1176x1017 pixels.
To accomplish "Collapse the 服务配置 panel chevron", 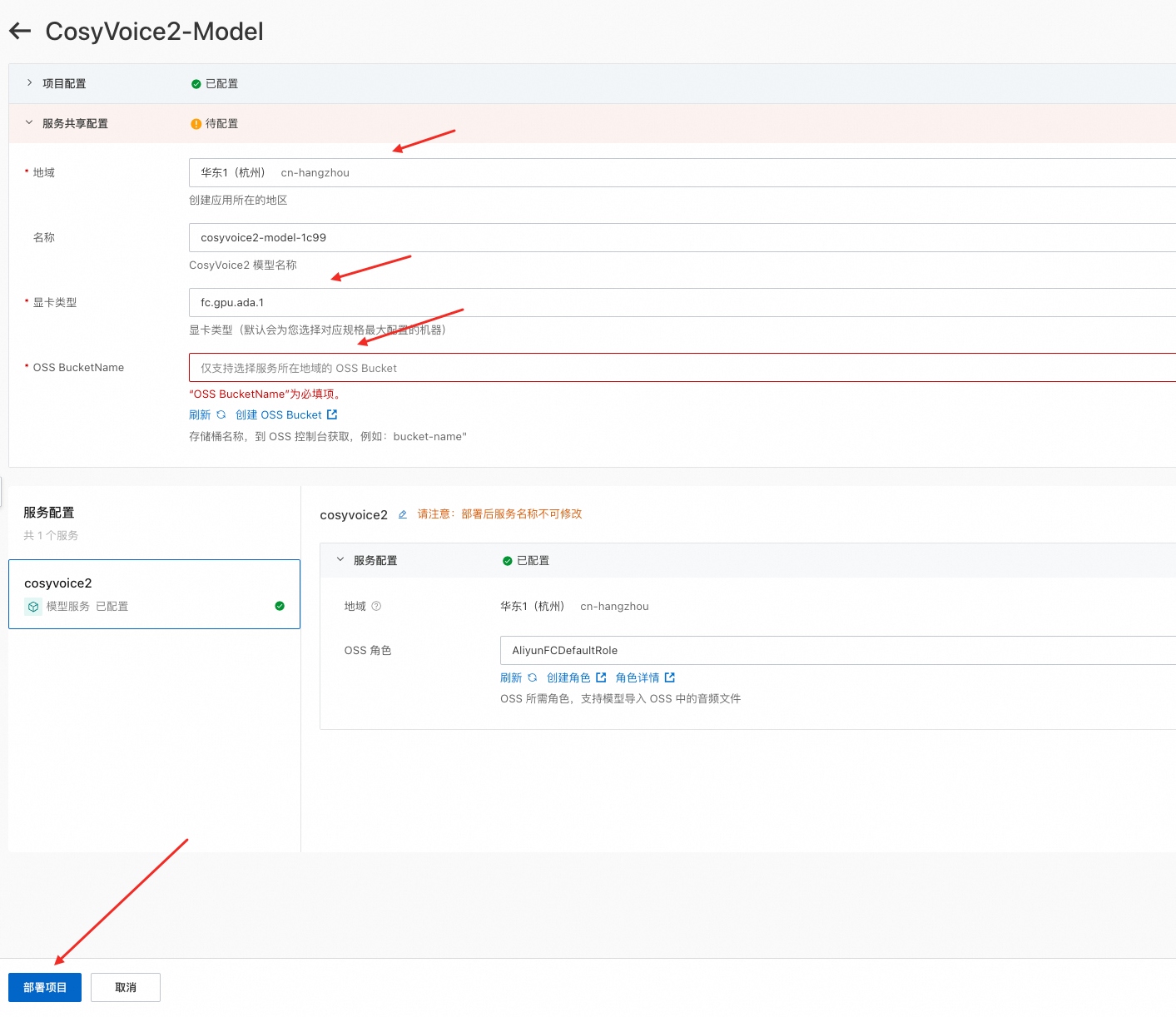I will point(340,560).
